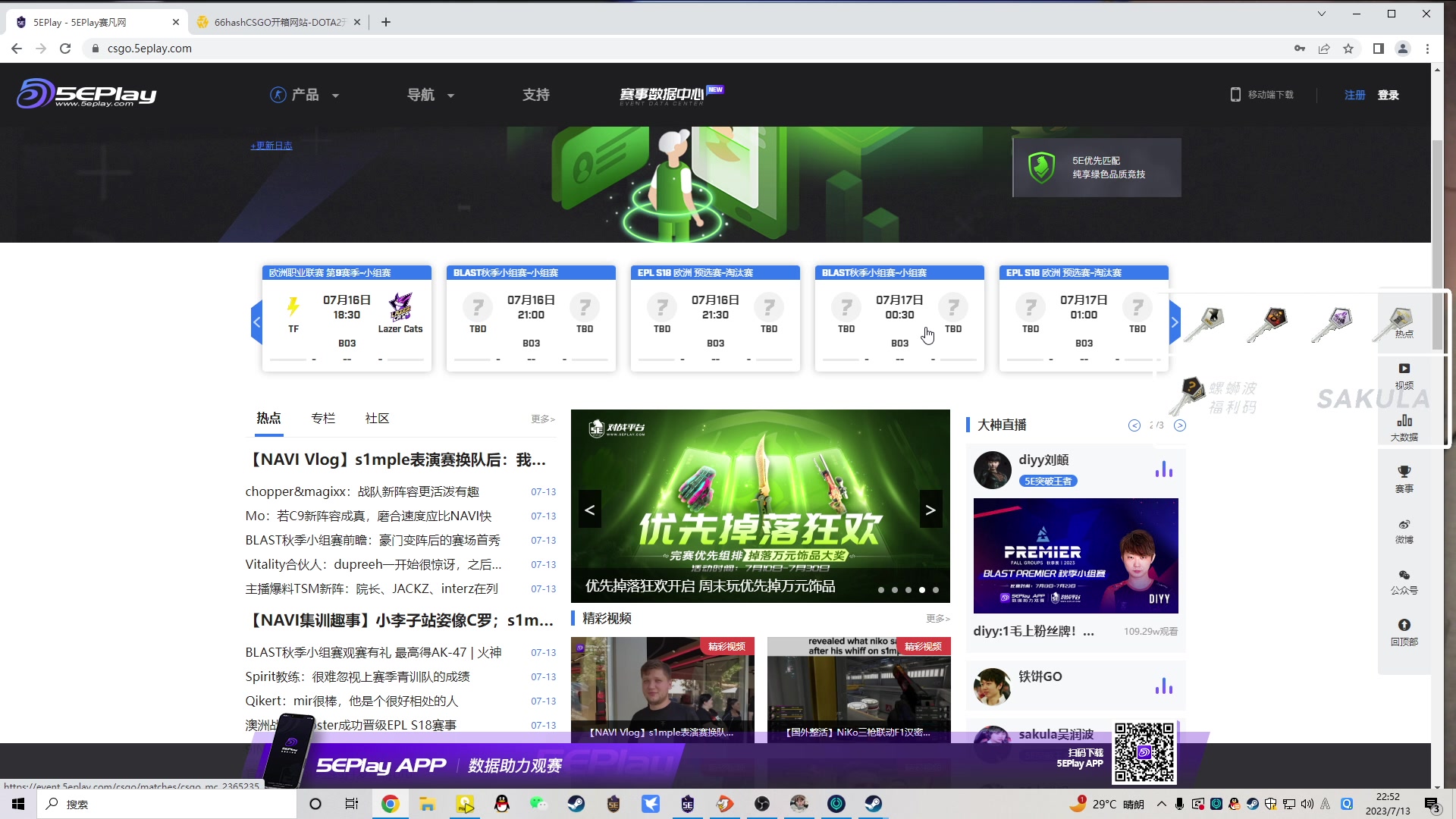
Task: Click the diyy刘頔 streamer avatar
Action: tap(992, 470)
